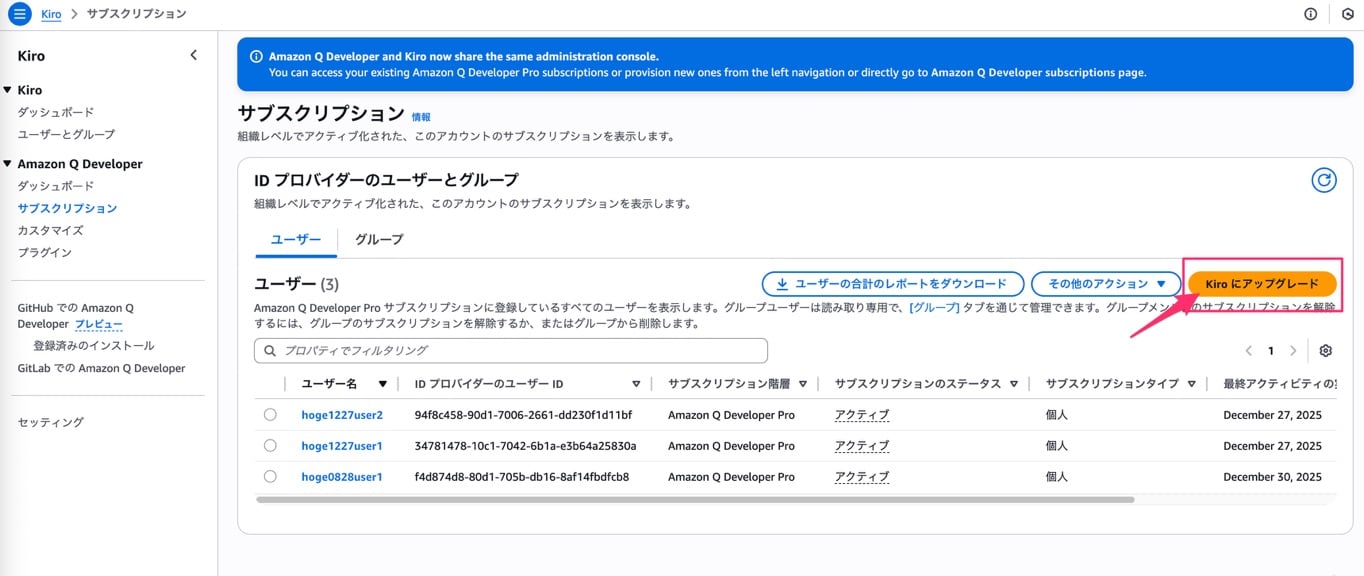Viewport: 1364px width, 576px height.
Task: Go to previous page arrow in pagination
Action: (x=1249, y=351)
